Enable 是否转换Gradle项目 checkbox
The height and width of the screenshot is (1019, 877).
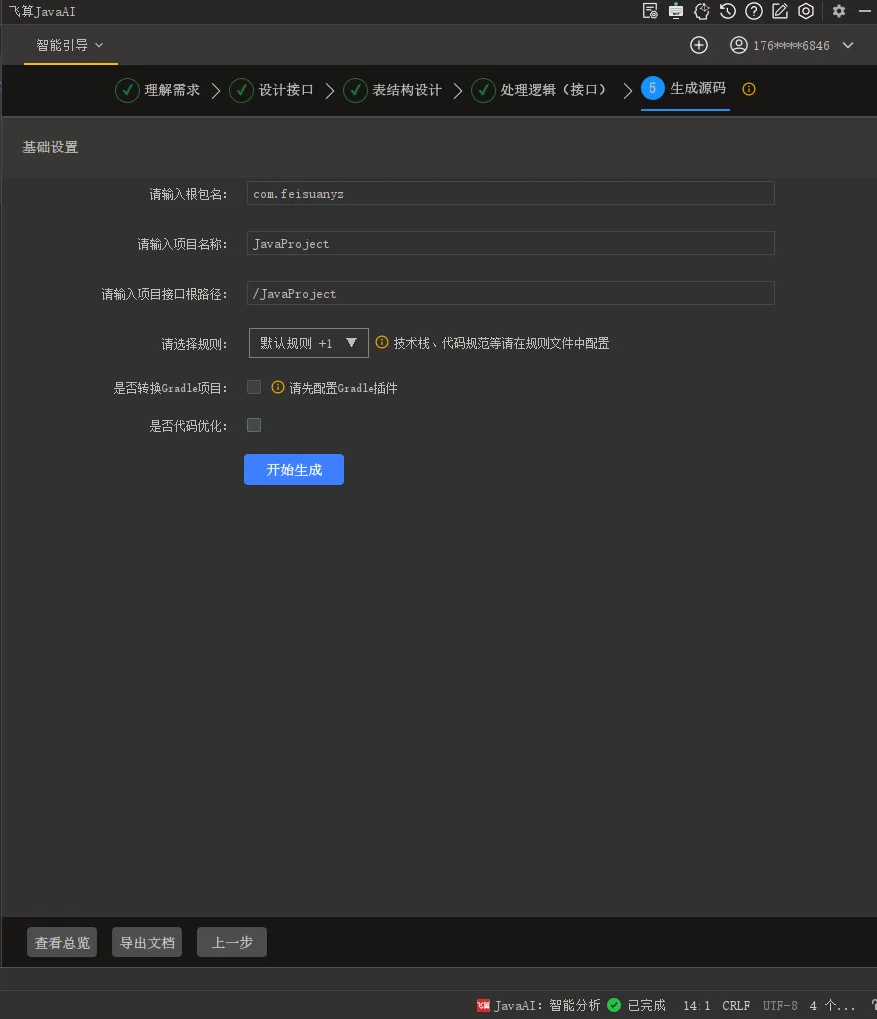[x=254, y=386]
